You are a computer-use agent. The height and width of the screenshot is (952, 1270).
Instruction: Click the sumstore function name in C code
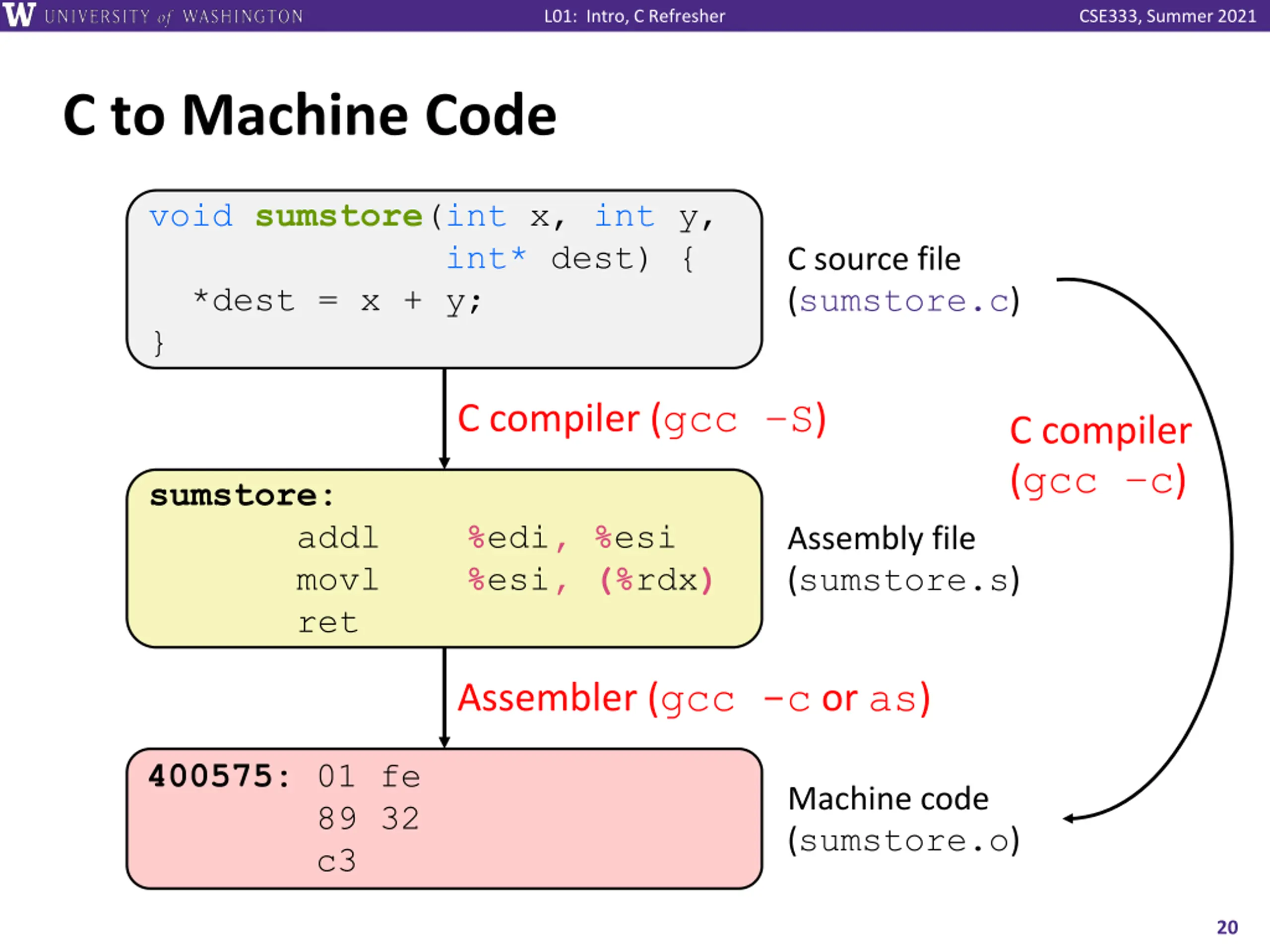pyautogui.click(x=339, y=216)
